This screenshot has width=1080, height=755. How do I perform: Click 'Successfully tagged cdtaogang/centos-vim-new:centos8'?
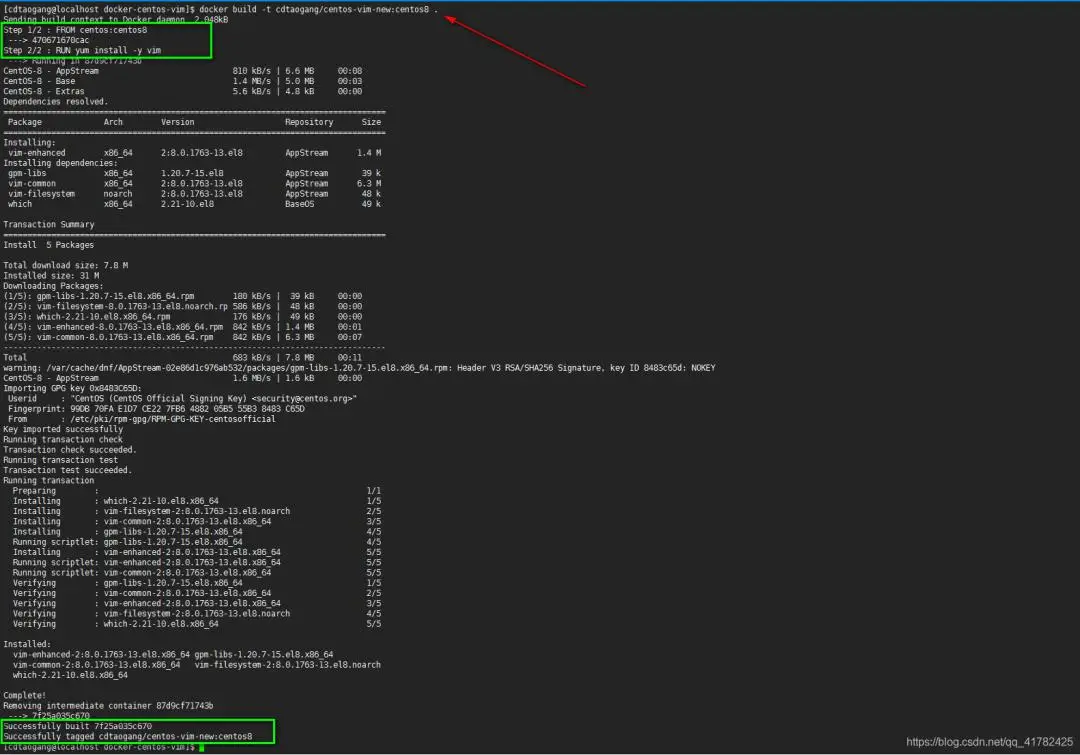127,737
